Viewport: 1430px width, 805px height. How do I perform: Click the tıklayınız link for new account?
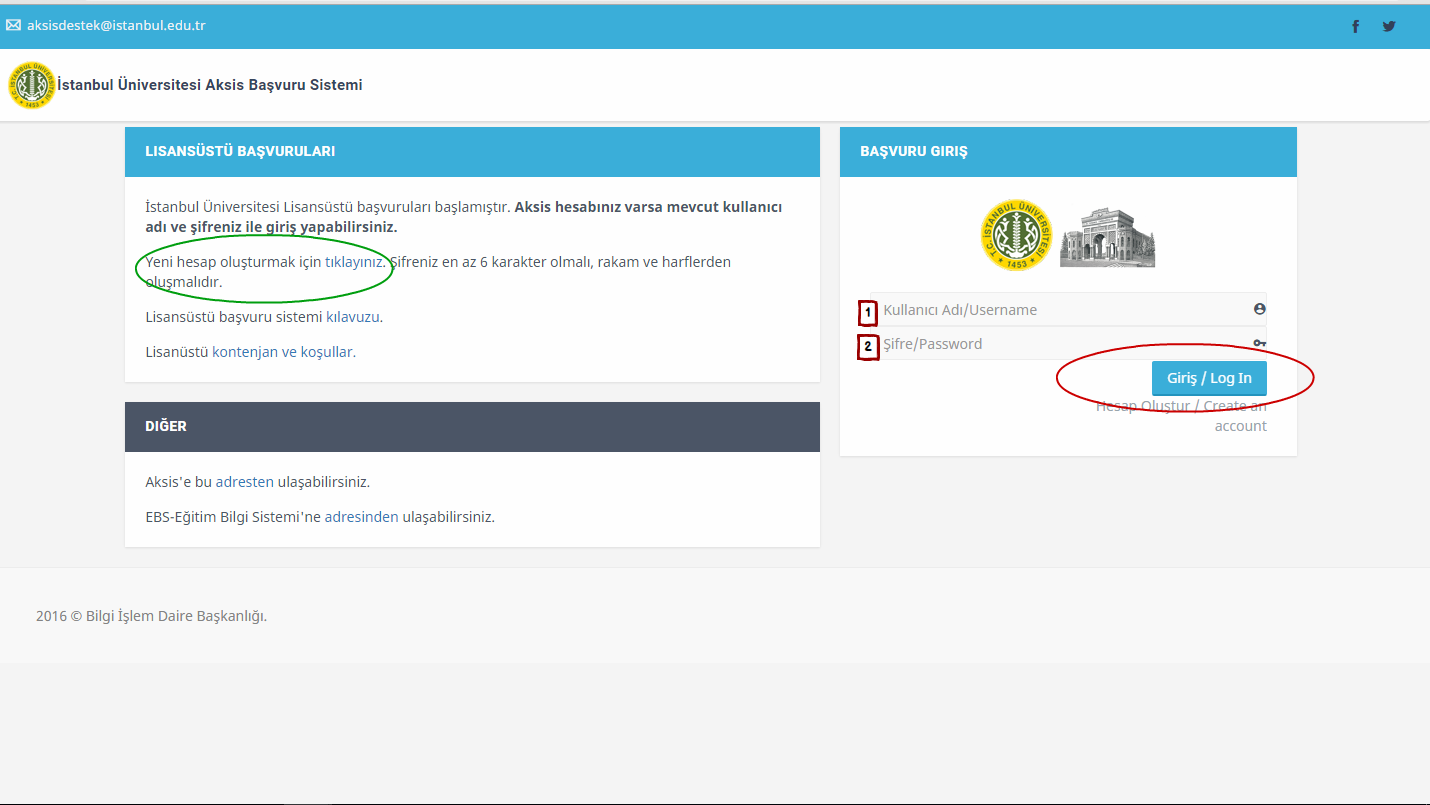(x=354, y=262)
